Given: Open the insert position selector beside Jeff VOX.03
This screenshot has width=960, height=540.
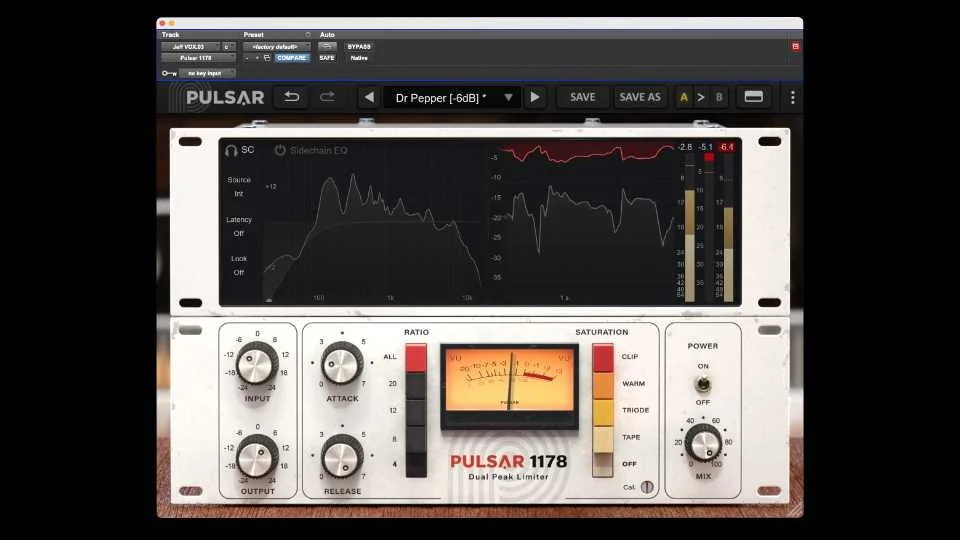Looking at the screenshot, I should (x=228, y=47).
